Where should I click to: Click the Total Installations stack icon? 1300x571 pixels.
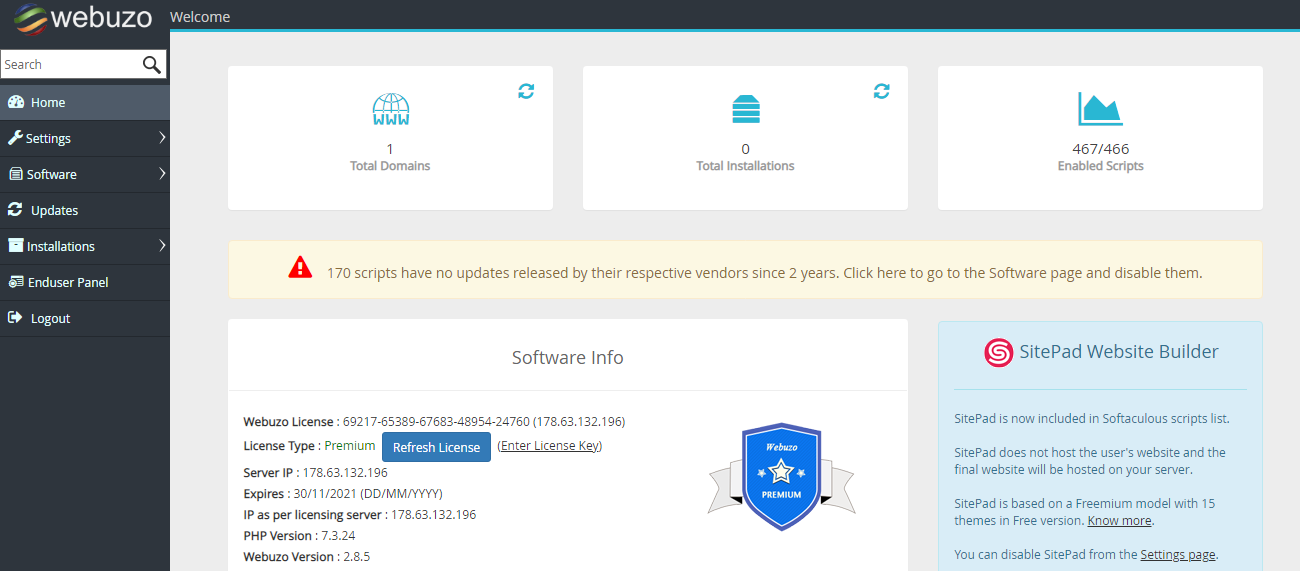pyautogui.click(x=745, y=109)
